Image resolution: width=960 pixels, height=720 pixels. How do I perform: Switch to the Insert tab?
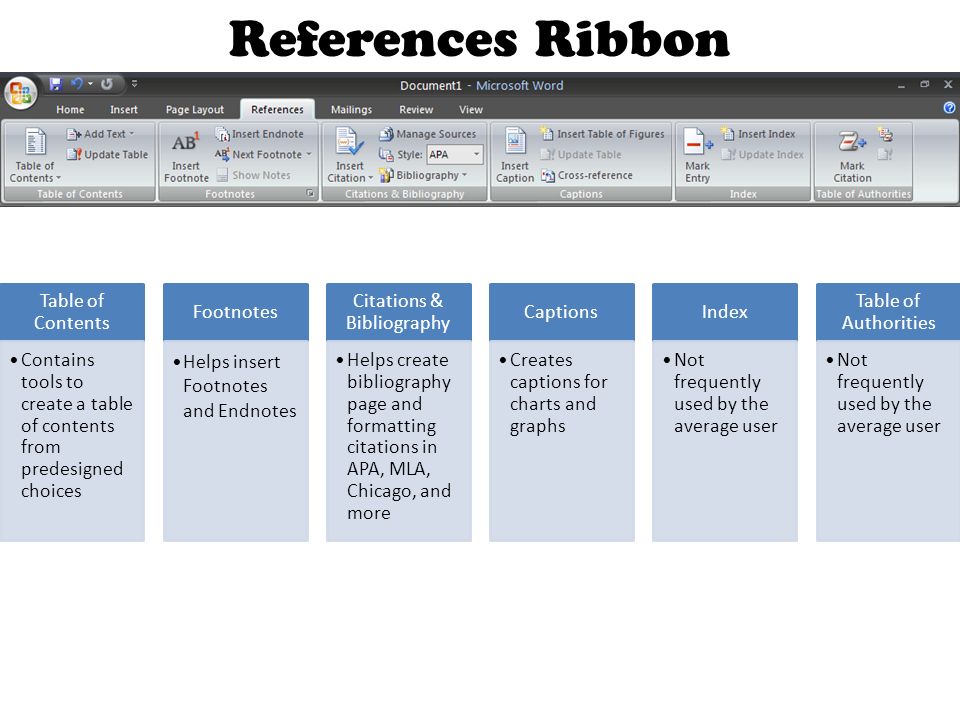[x=124, y=110]
